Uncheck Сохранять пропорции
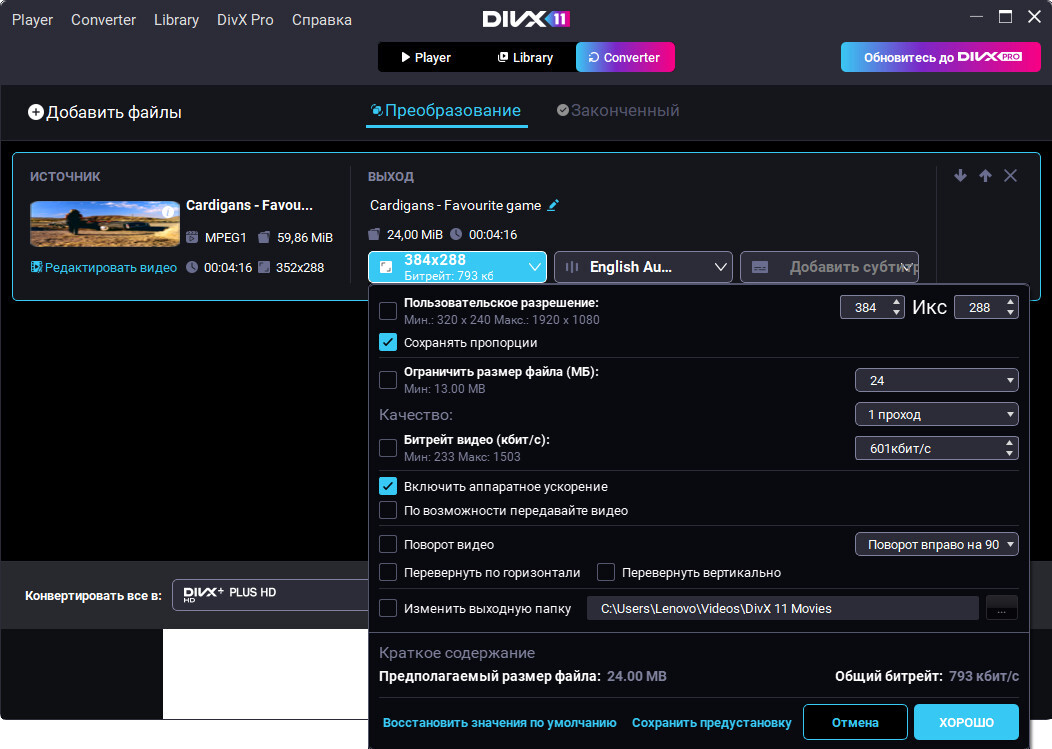Image resolution: width=1052 pixels, height=749 pixels. tap(388, 342)
